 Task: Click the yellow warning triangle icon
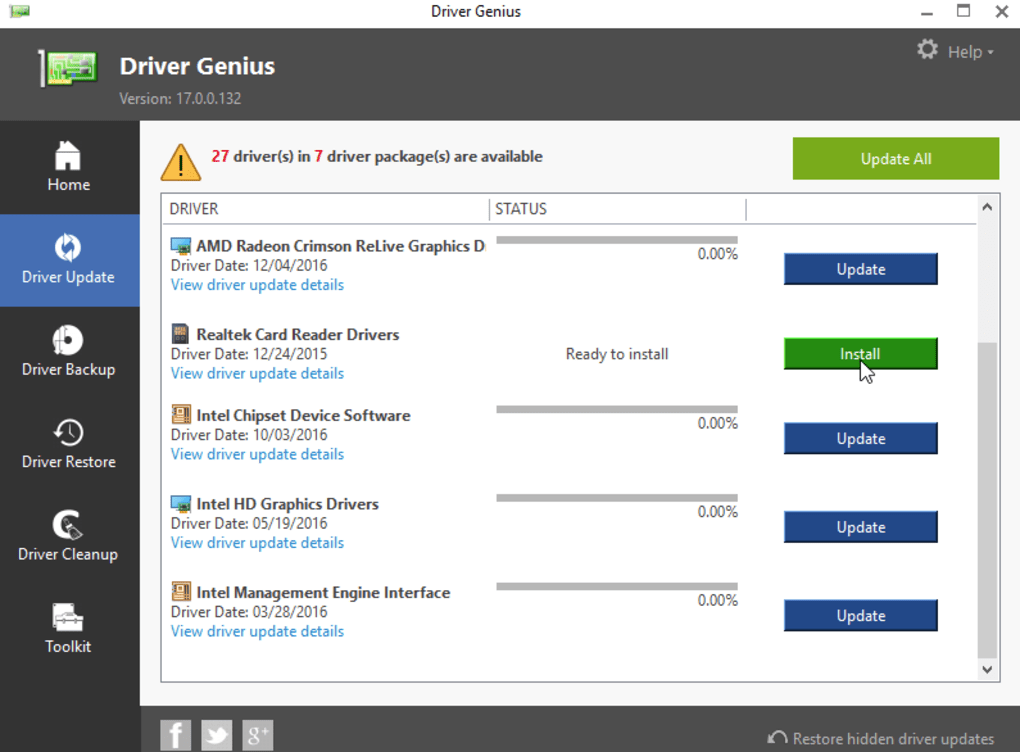point(181,162)
